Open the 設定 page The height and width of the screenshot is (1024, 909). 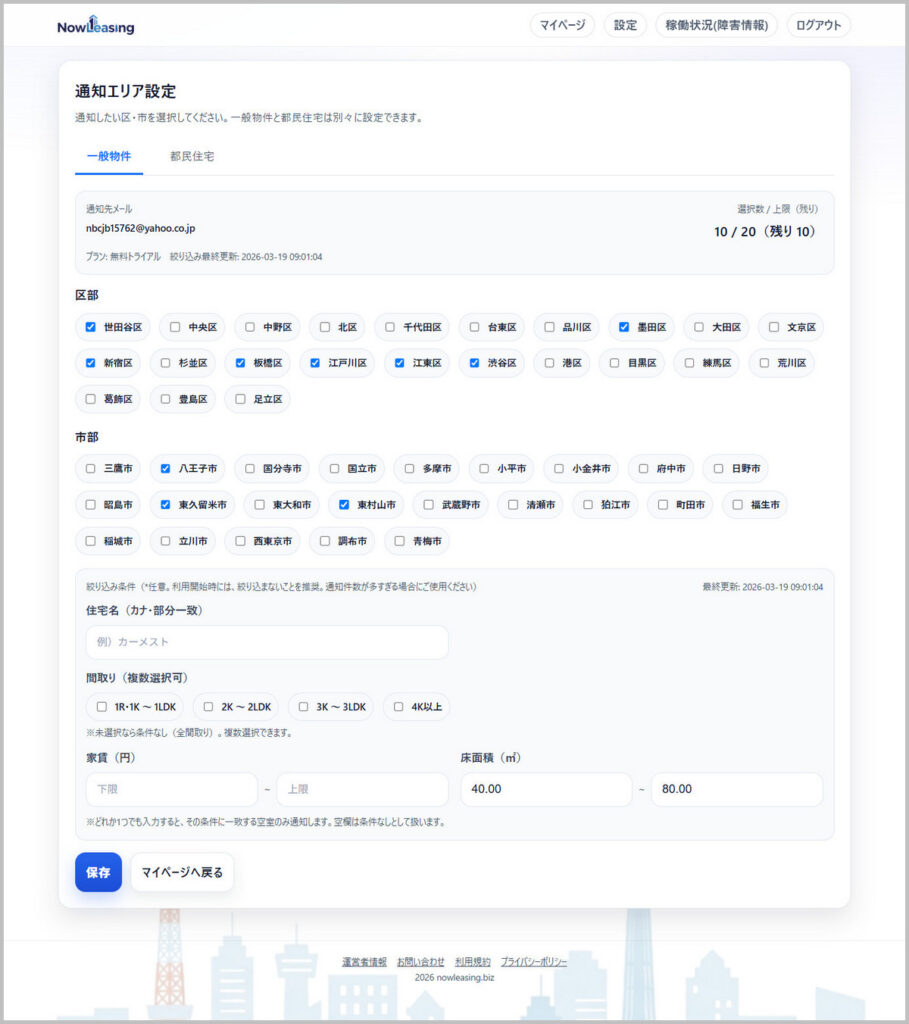point(625,25)
